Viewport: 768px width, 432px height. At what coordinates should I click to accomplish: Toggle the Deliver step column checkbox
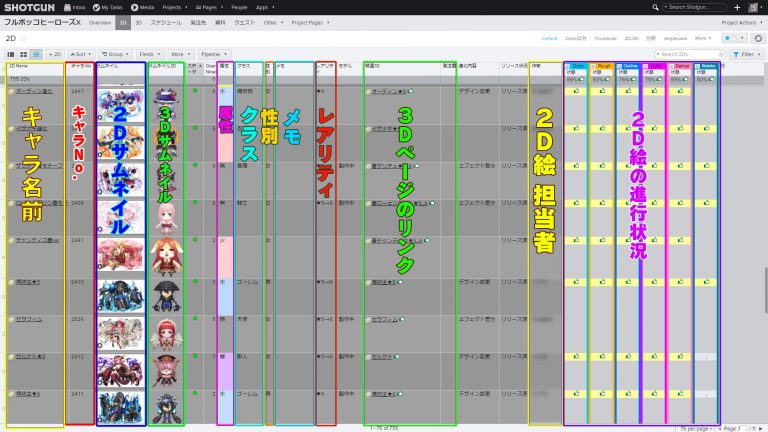pyautogui.click(x=672, y=66)
